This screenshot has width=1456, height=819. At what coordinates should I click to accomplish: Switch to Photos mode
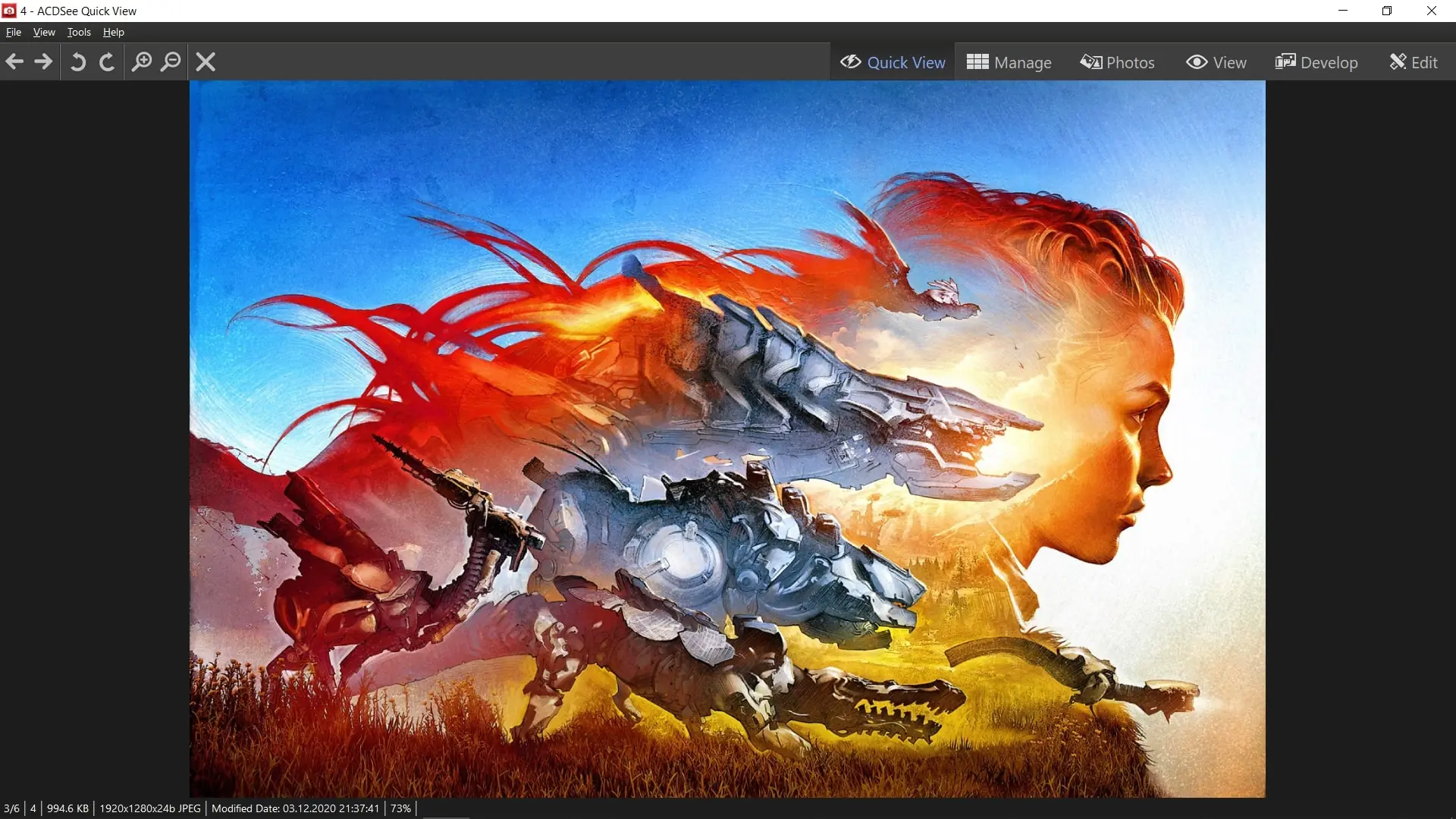pyautogui.click(x=1117, y=62)
